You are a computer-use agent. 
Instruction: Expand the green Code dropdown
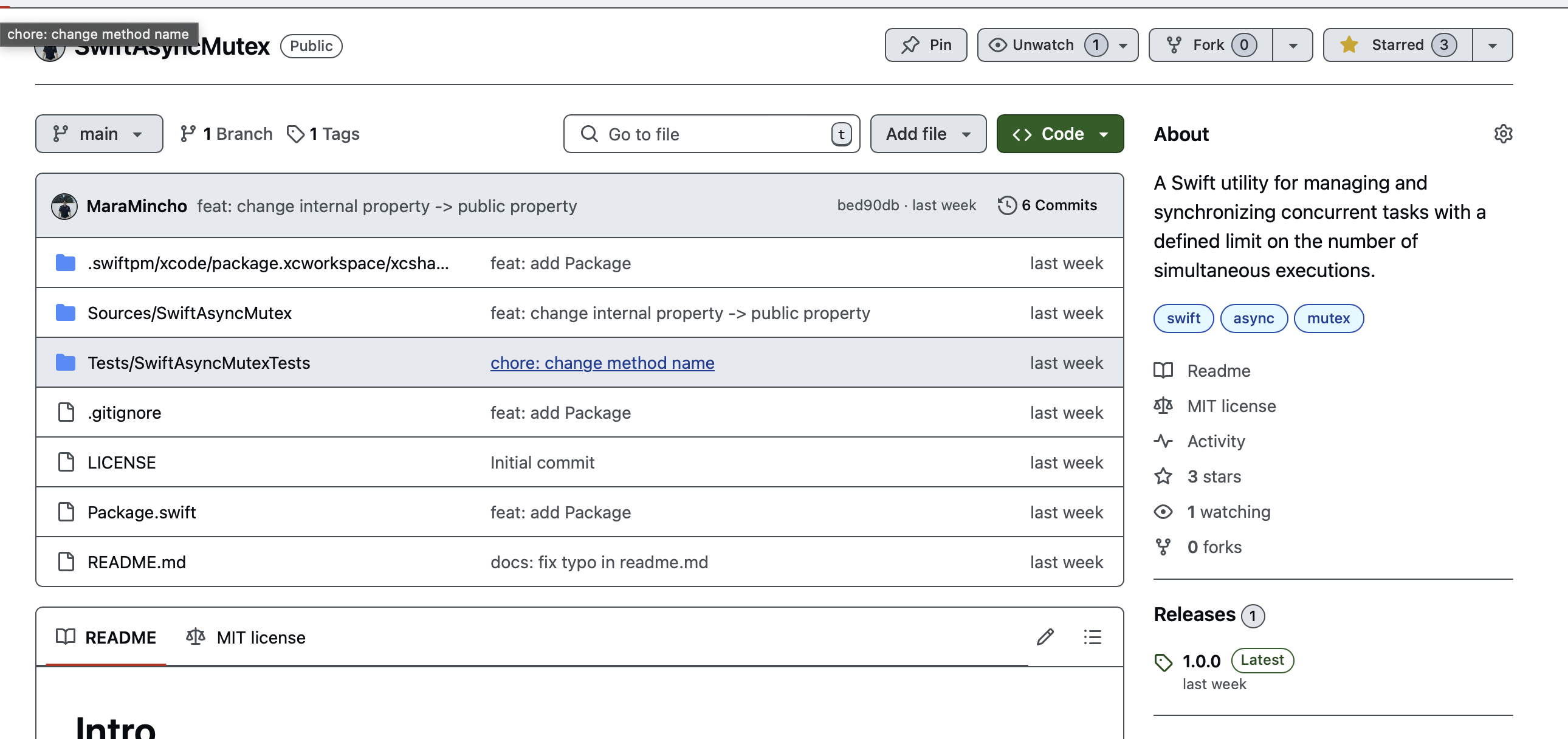1060,134
